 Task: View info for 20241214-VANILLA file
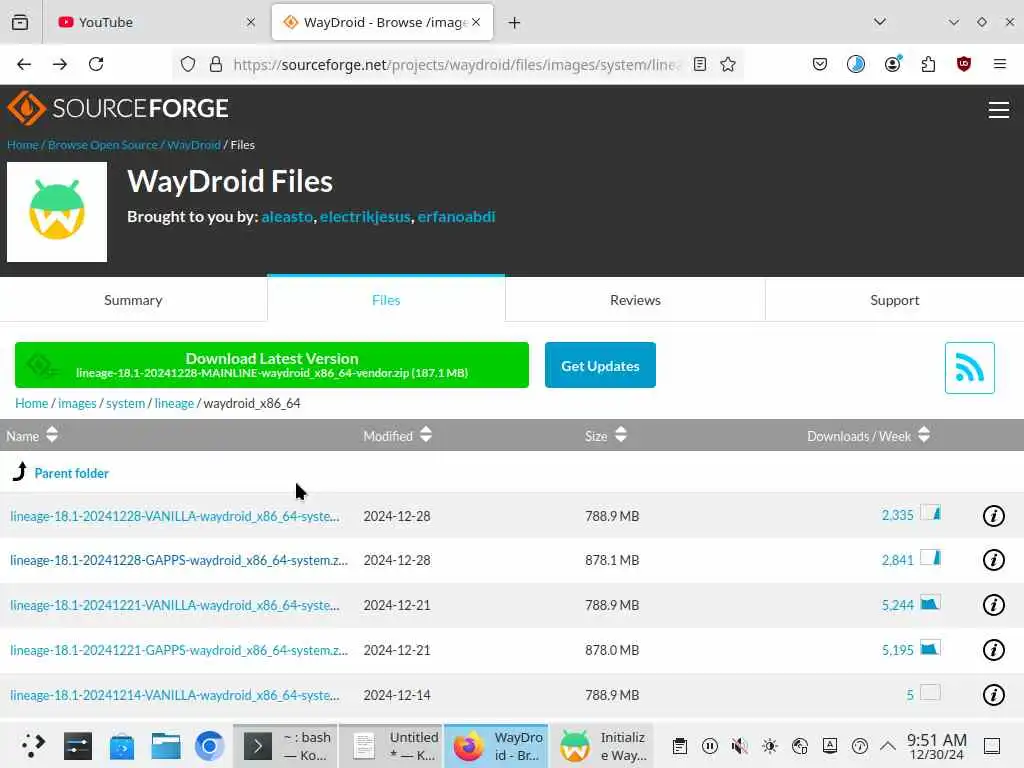[x=993, y=696]
